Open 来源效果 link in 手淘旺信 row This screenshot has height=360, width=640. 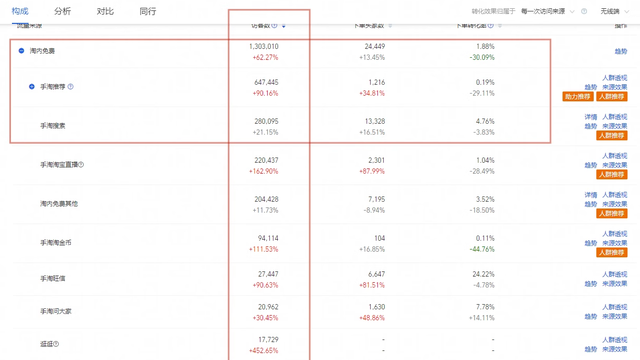coord(614,284)
